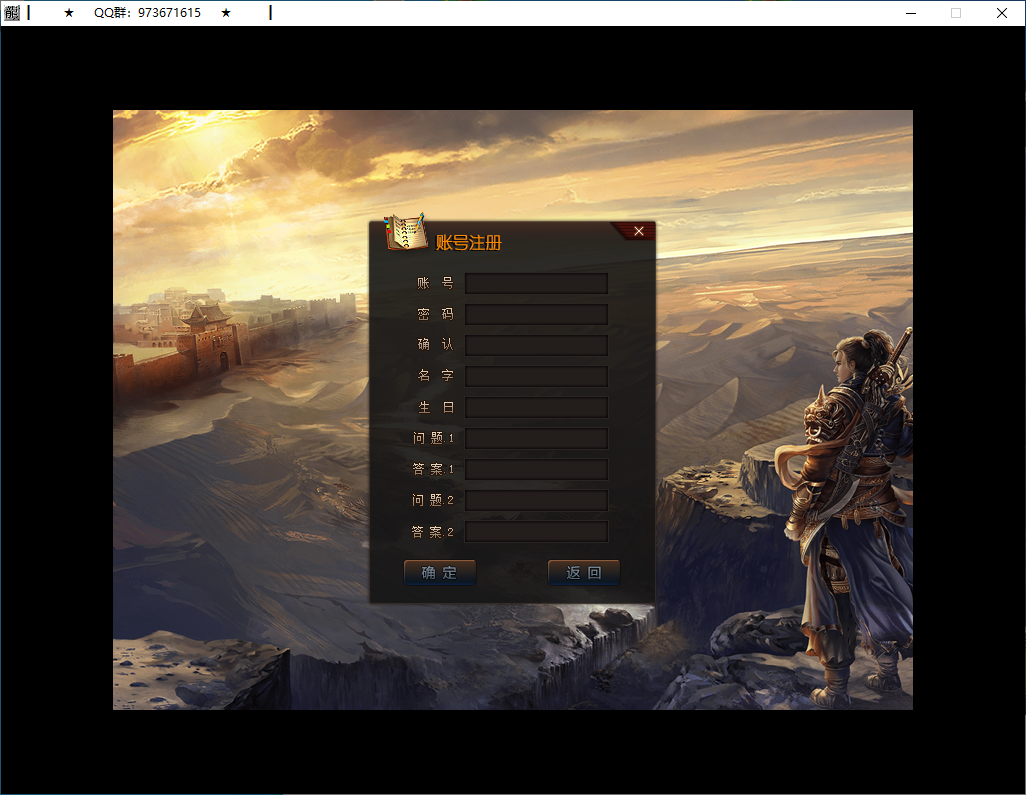Click the notebook icon beside 账号注册 title
Image resolution: width=1026 pixels, height=795 pixels.
(404, 232)
